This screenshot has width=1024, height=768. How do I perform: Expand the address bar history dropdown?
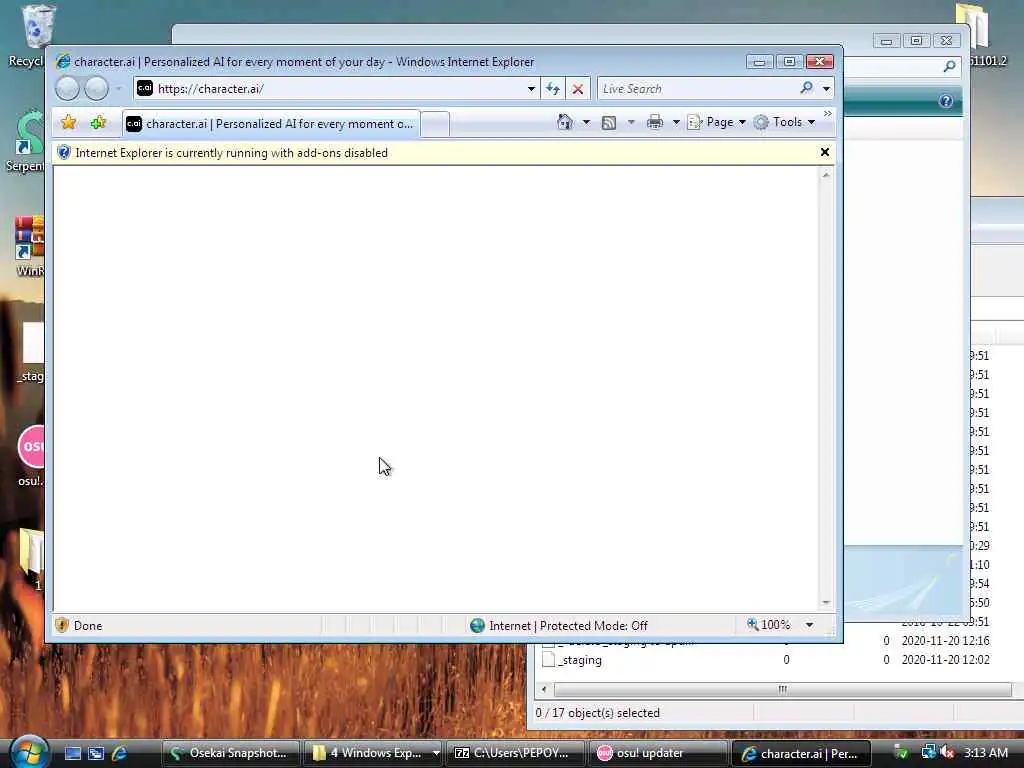click(x=531, y=89)
